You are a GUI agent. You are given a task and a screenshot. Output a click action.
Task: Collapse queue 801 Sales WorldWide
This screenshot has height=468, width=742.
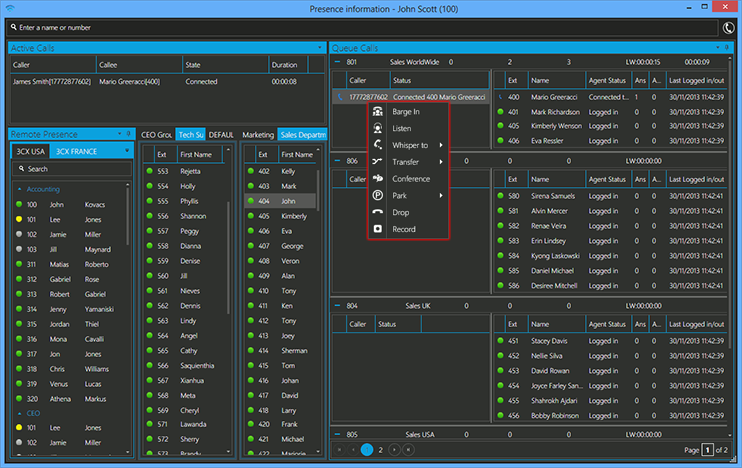click(337, 62)
